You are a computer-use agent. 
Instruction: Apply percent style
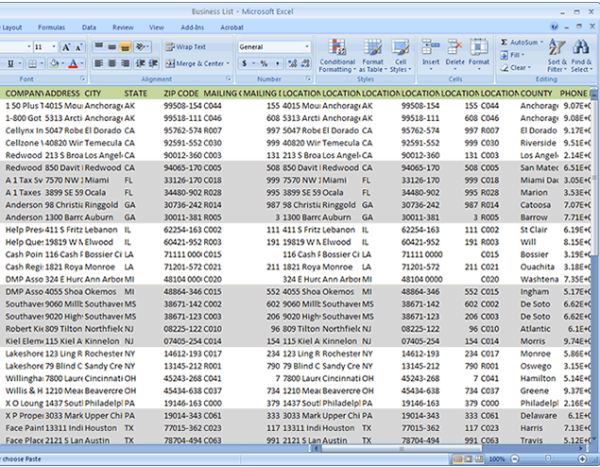click(264, 64)
